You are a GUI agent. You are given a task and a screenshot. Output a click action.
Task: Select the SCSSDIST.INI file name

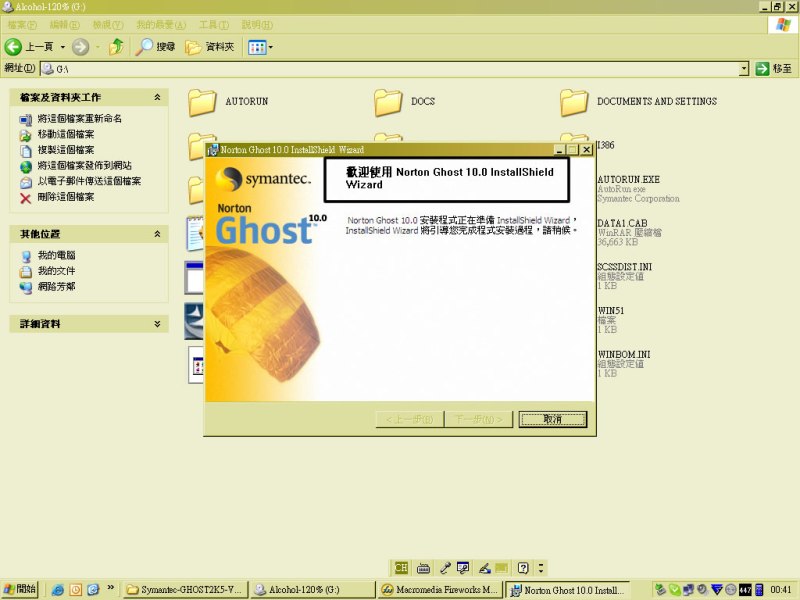(x=624, y=267)
